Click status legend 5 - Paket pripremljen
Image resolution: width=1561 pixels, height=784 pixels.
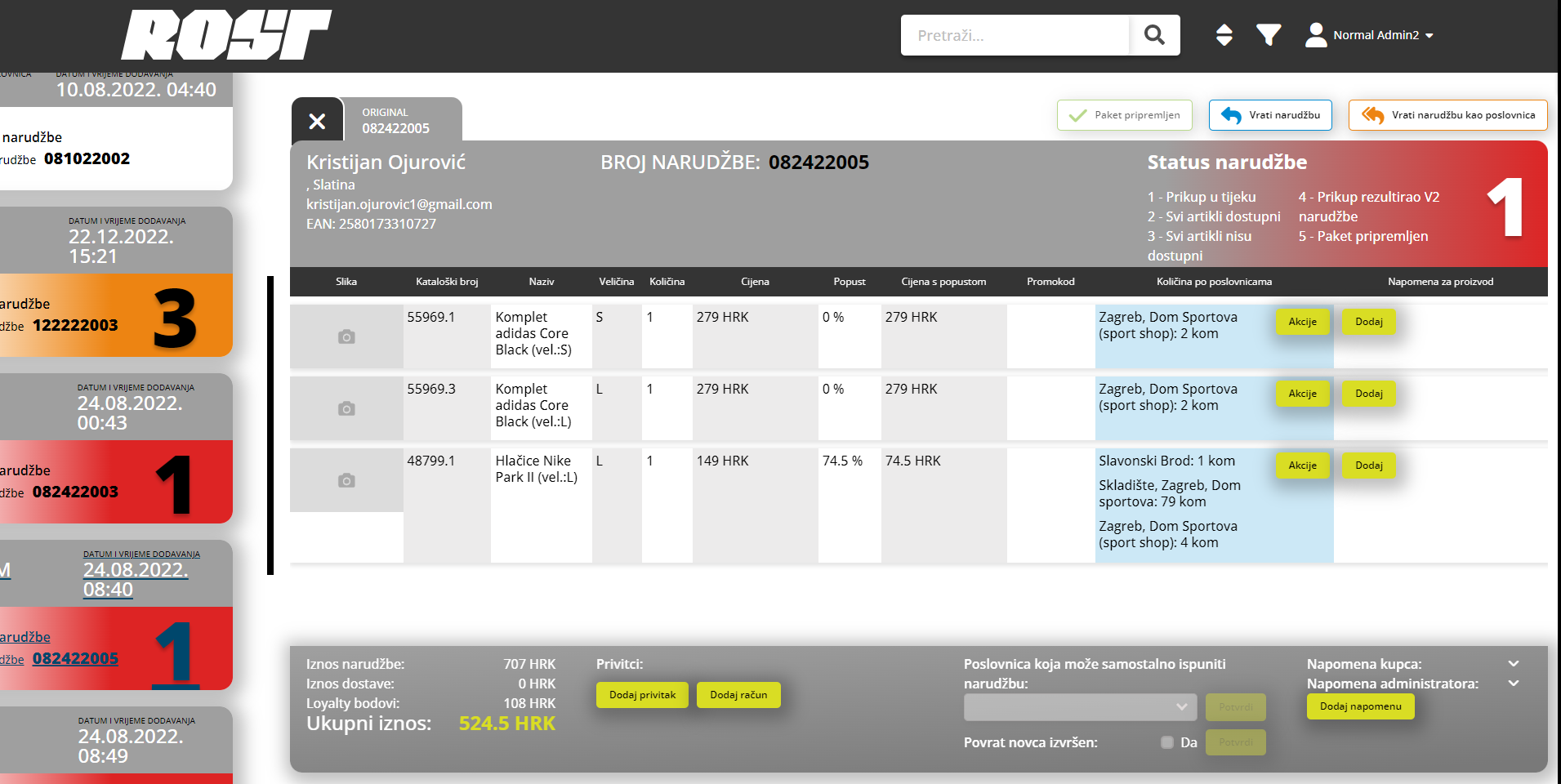1363,236
